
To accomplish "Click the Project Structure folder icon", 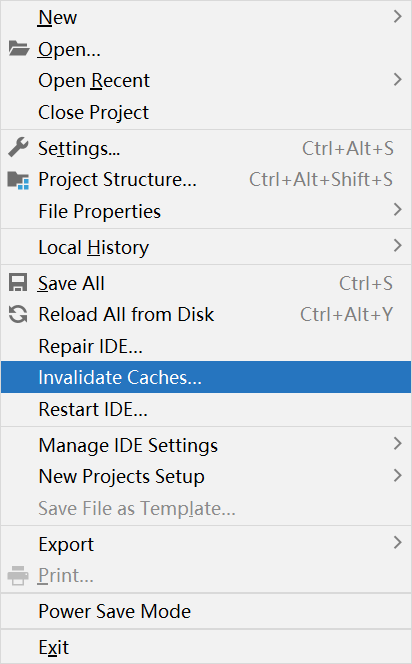I will point(19,180).
